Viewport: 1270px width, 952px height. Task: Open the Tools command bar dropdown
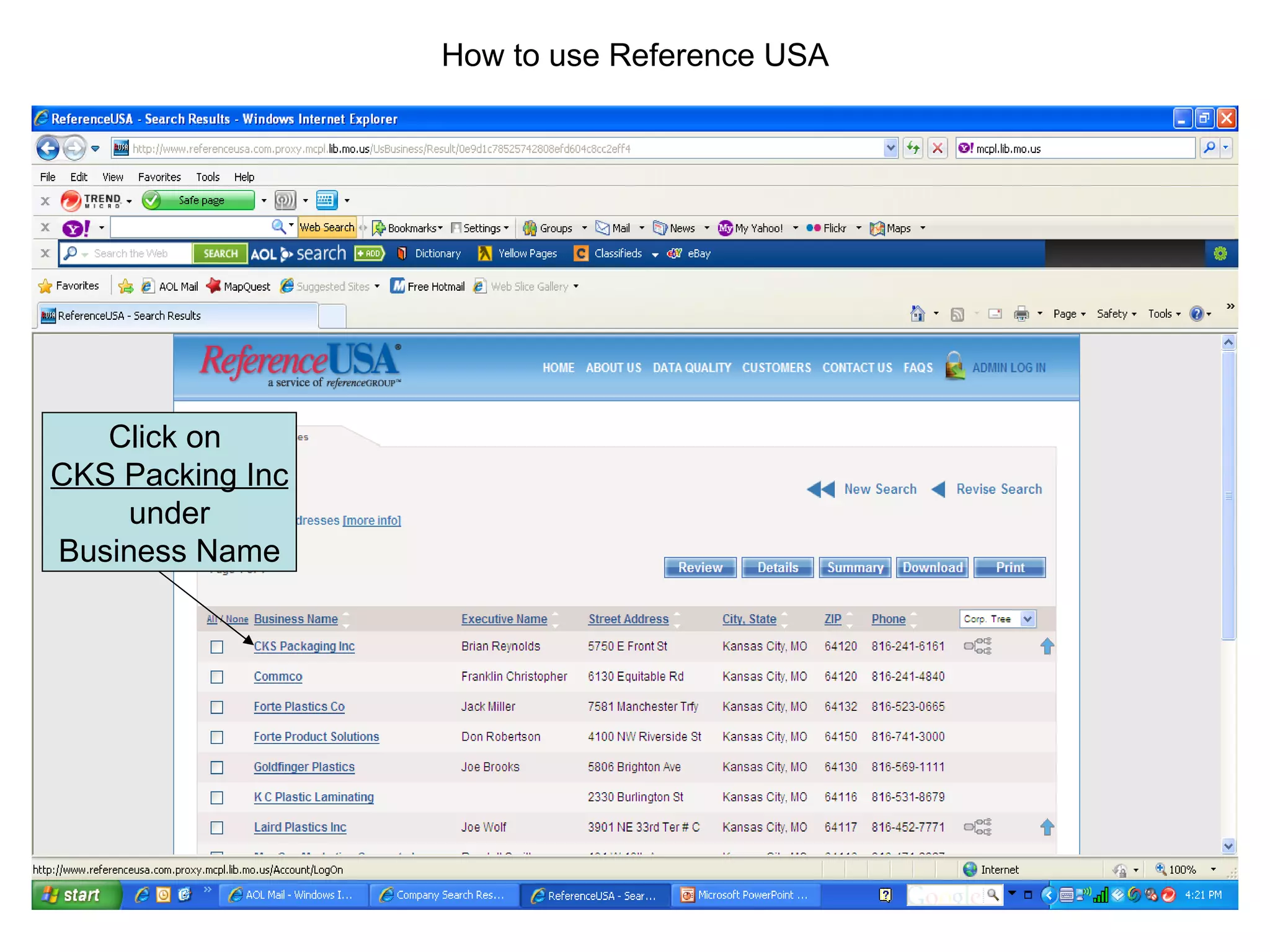point(1164,314)
